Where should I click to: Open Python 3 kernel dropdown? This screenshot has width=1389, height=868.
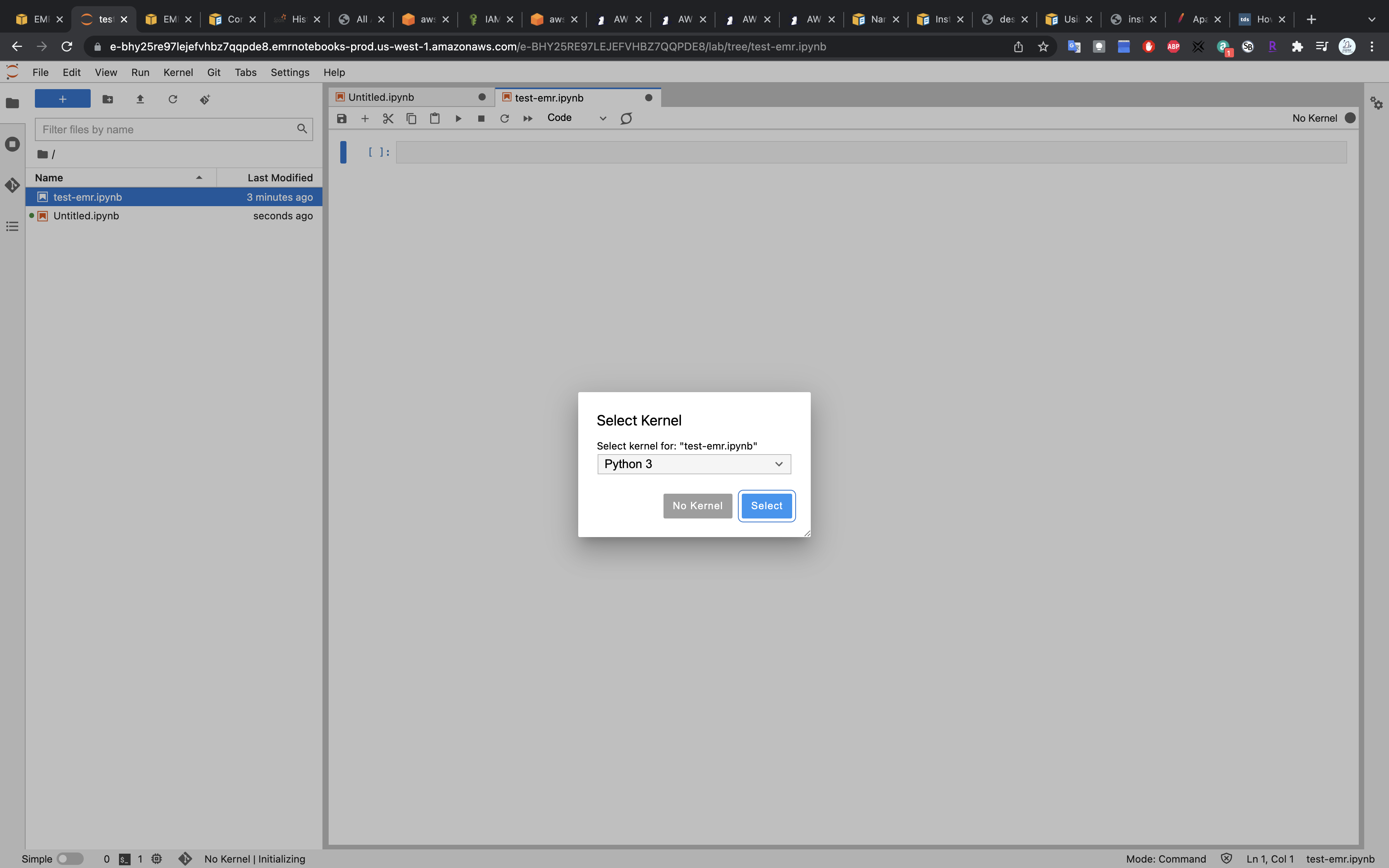(x=694, y=464)
